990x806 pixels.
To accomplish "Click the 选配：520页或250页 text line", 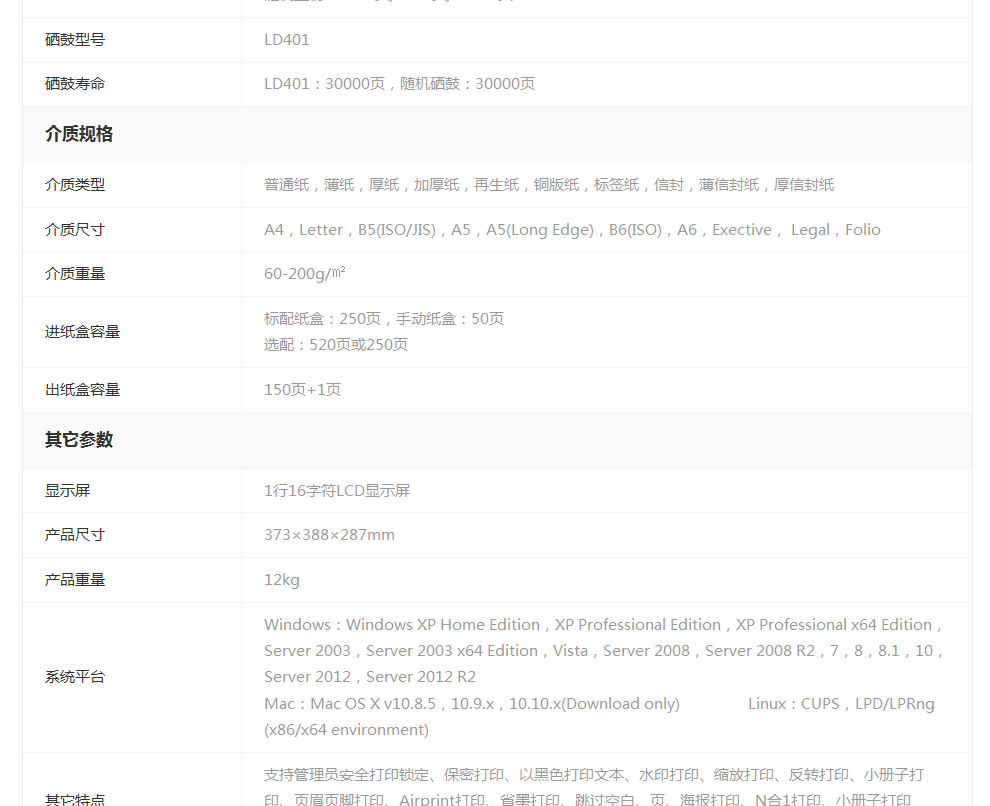I will click(336, 345).
